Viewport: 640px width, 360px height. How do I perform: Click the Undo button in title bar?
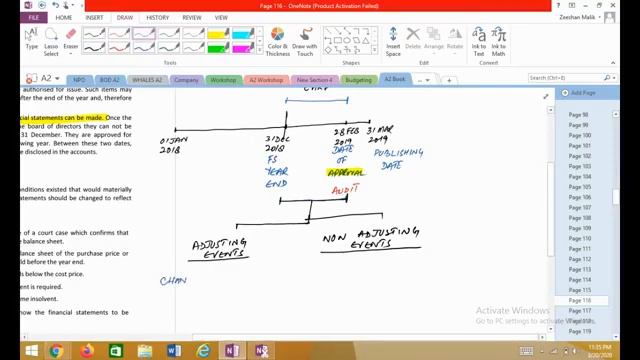(x=55, y=5)
